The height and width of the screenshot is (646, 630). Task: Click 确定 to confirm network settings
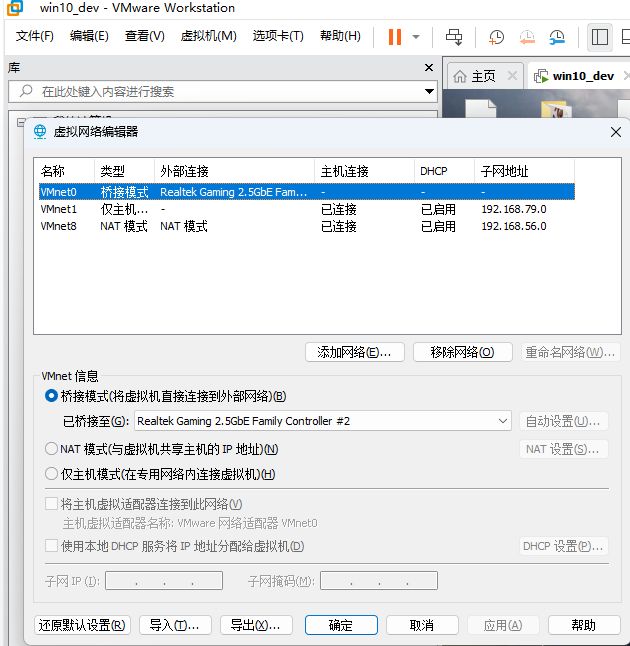coord(341,625)
